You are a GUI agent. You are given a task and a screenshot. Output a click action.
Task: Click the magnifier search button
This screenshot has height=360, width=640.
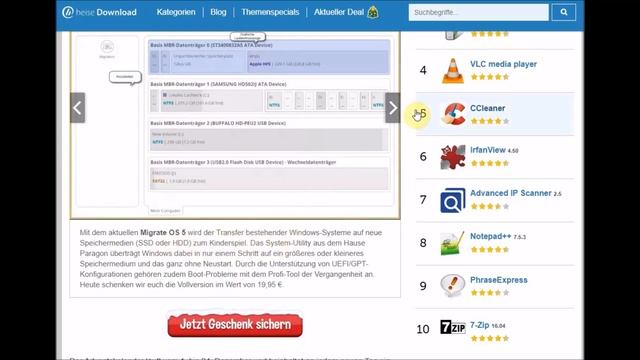pos(564,12)
